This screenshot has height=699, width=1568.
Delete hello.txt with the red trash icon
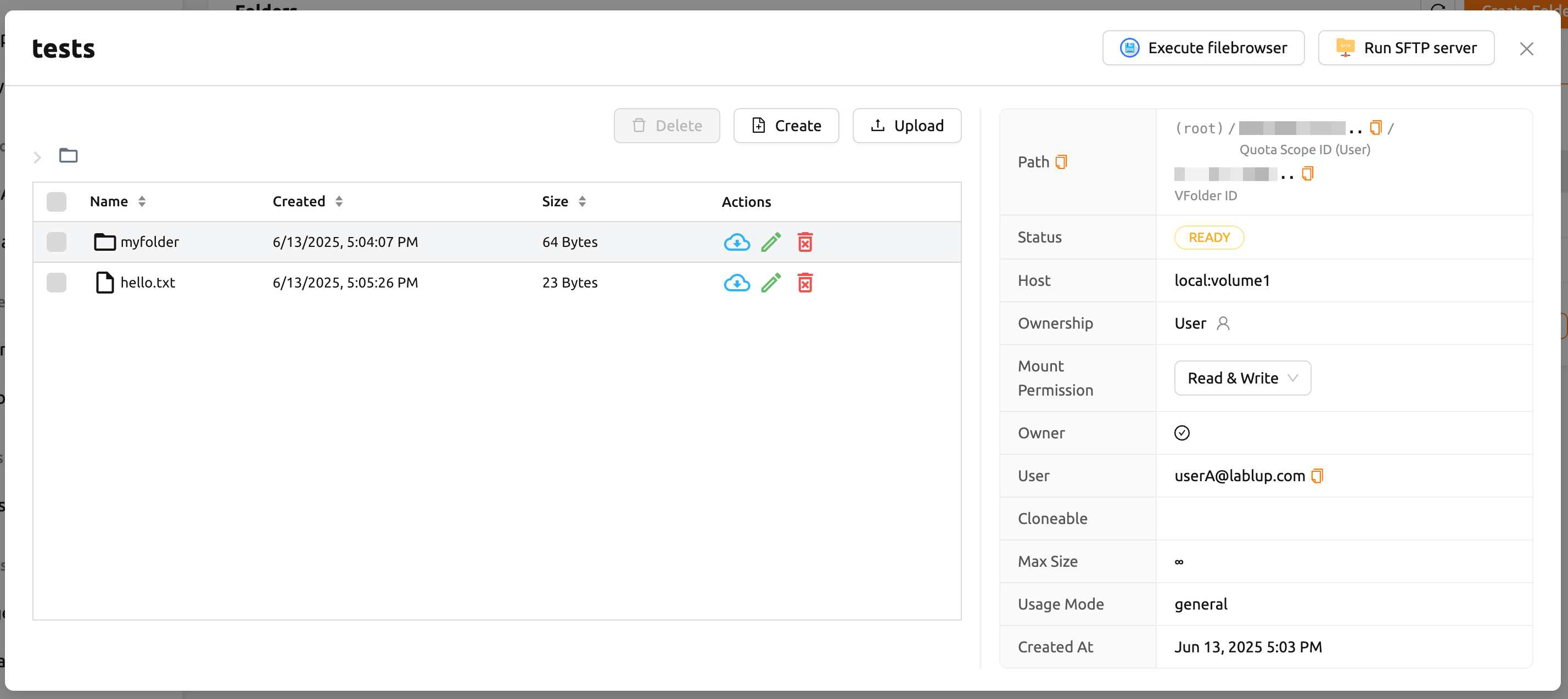[x=805, y=283]
